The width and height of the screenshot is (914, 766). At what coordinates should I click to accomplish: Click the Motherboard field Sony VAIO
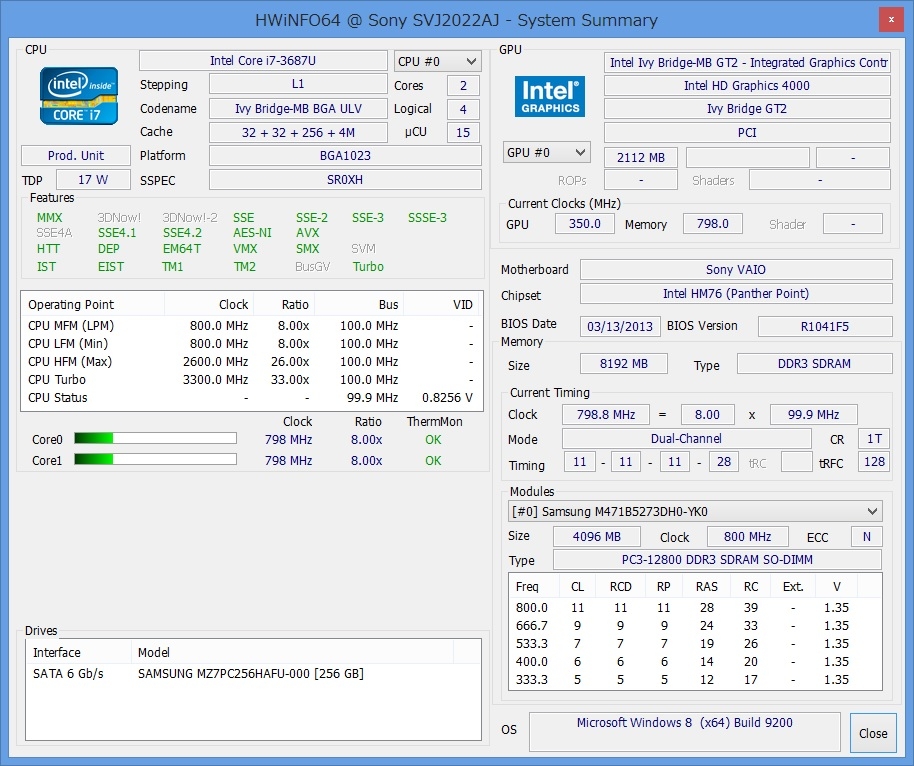tap(736, 270)
